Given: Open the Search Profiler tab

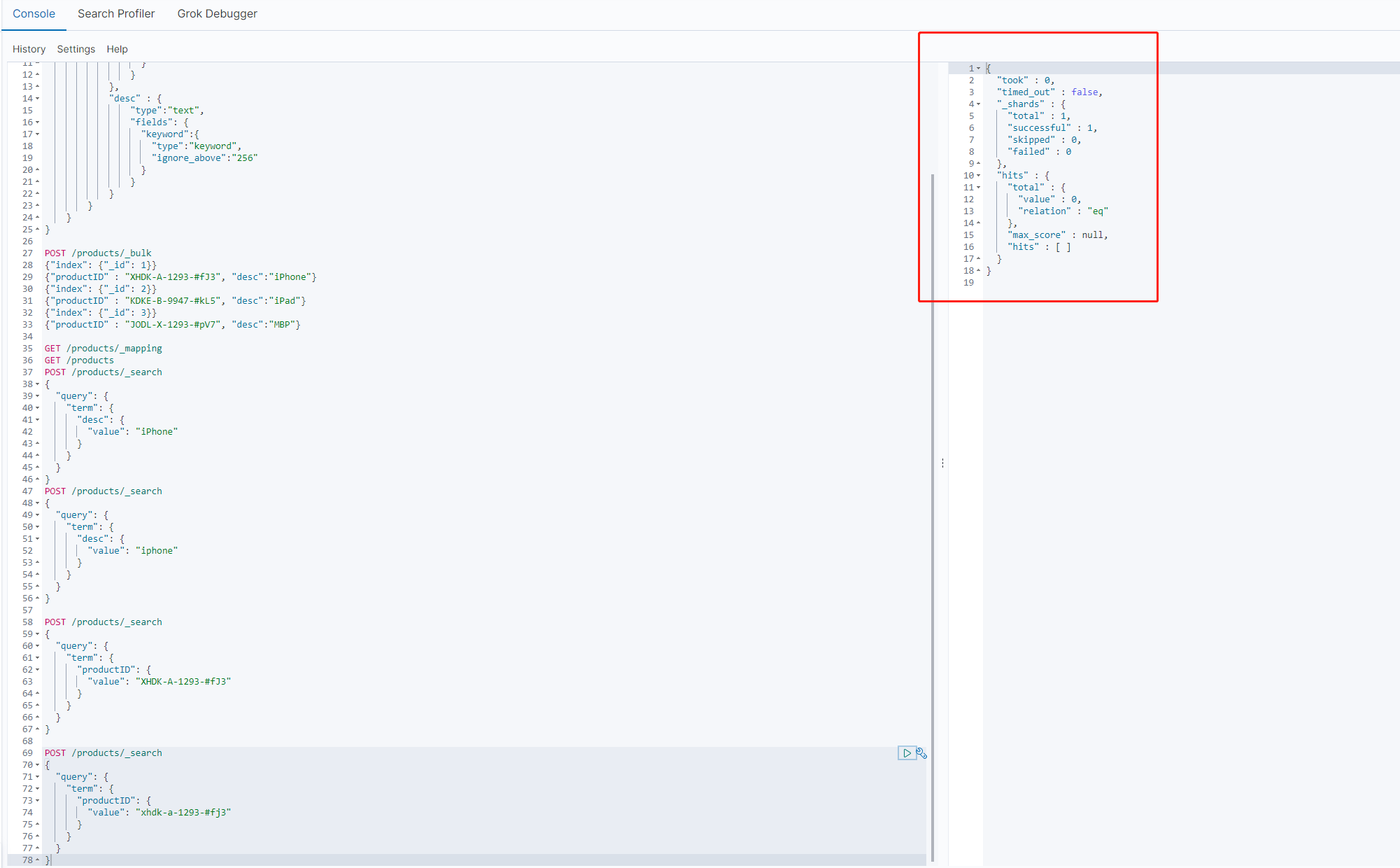Looking at the screenshot, I should coord(113,14).
